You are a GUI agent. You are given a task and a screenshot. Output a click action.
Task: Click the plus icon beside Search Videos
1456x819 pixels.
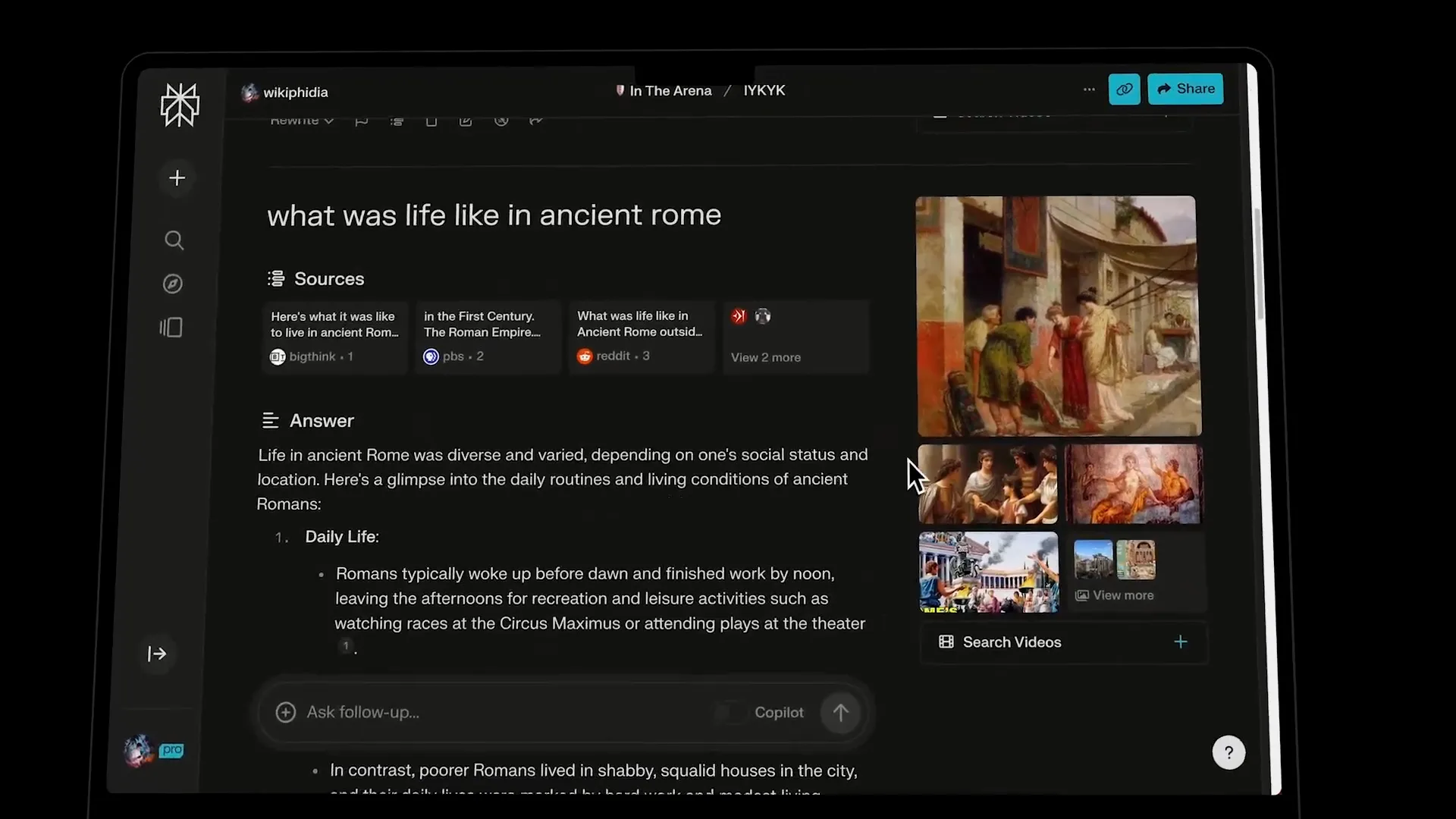1181,642
